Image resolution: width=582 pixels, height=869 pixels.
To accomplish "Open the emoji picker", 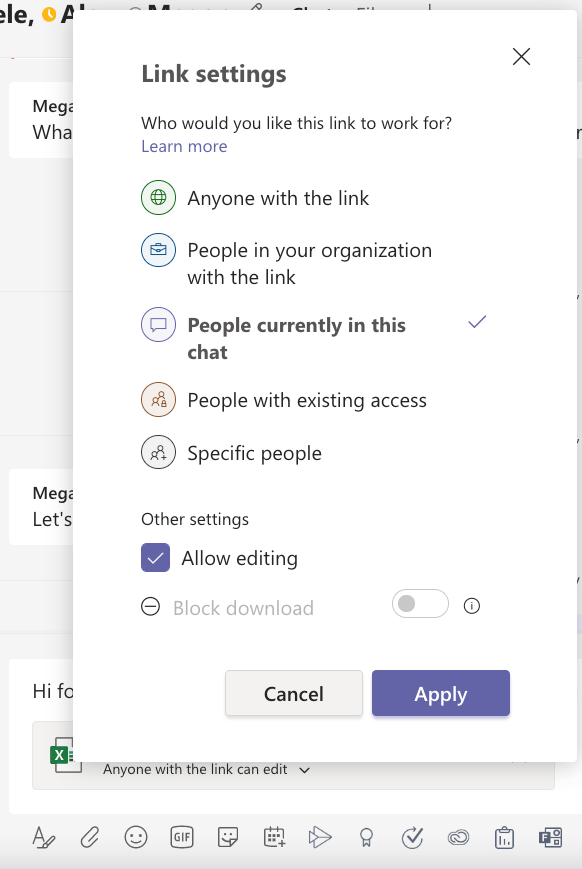I will [136, 838].
